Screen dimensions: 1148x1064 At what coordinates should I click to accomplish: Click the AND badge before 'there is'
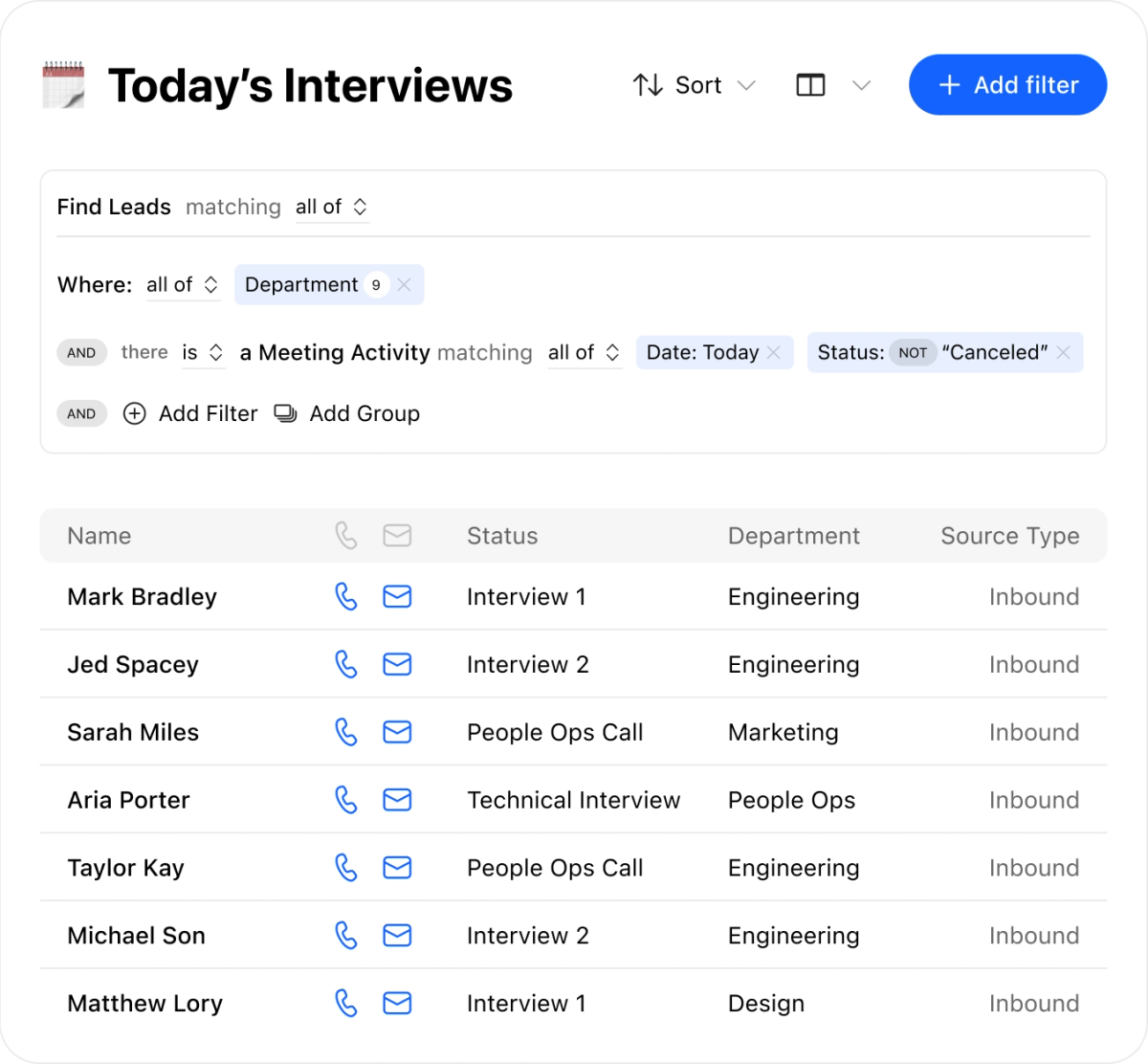pos(81,353)
